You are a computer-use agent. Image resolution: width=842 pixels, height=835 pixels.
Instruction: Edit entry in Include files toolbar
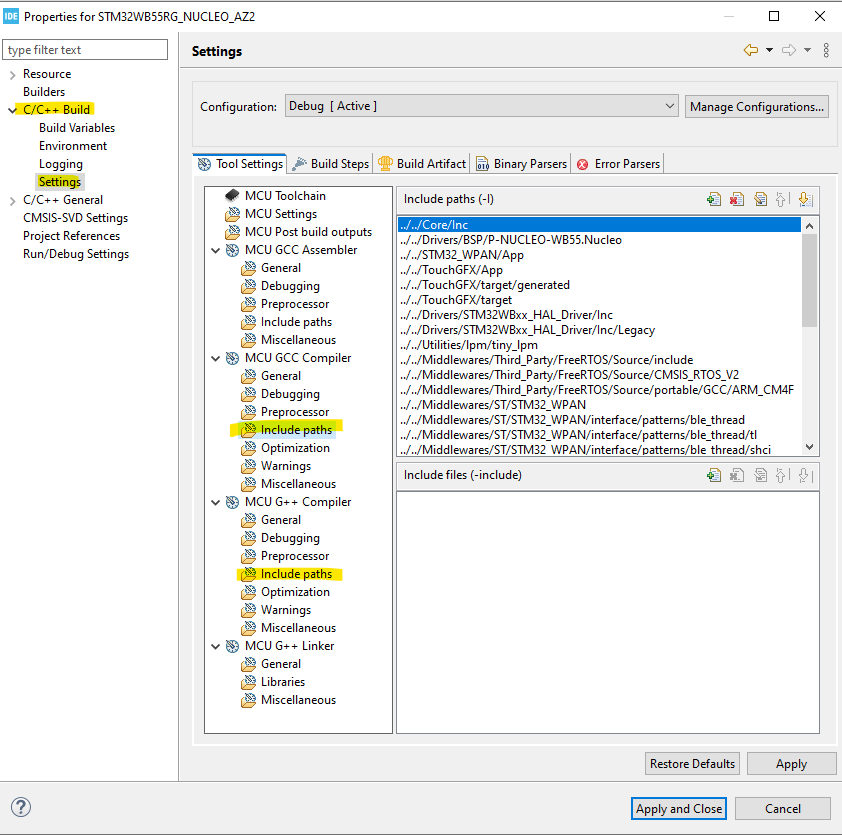760,475
